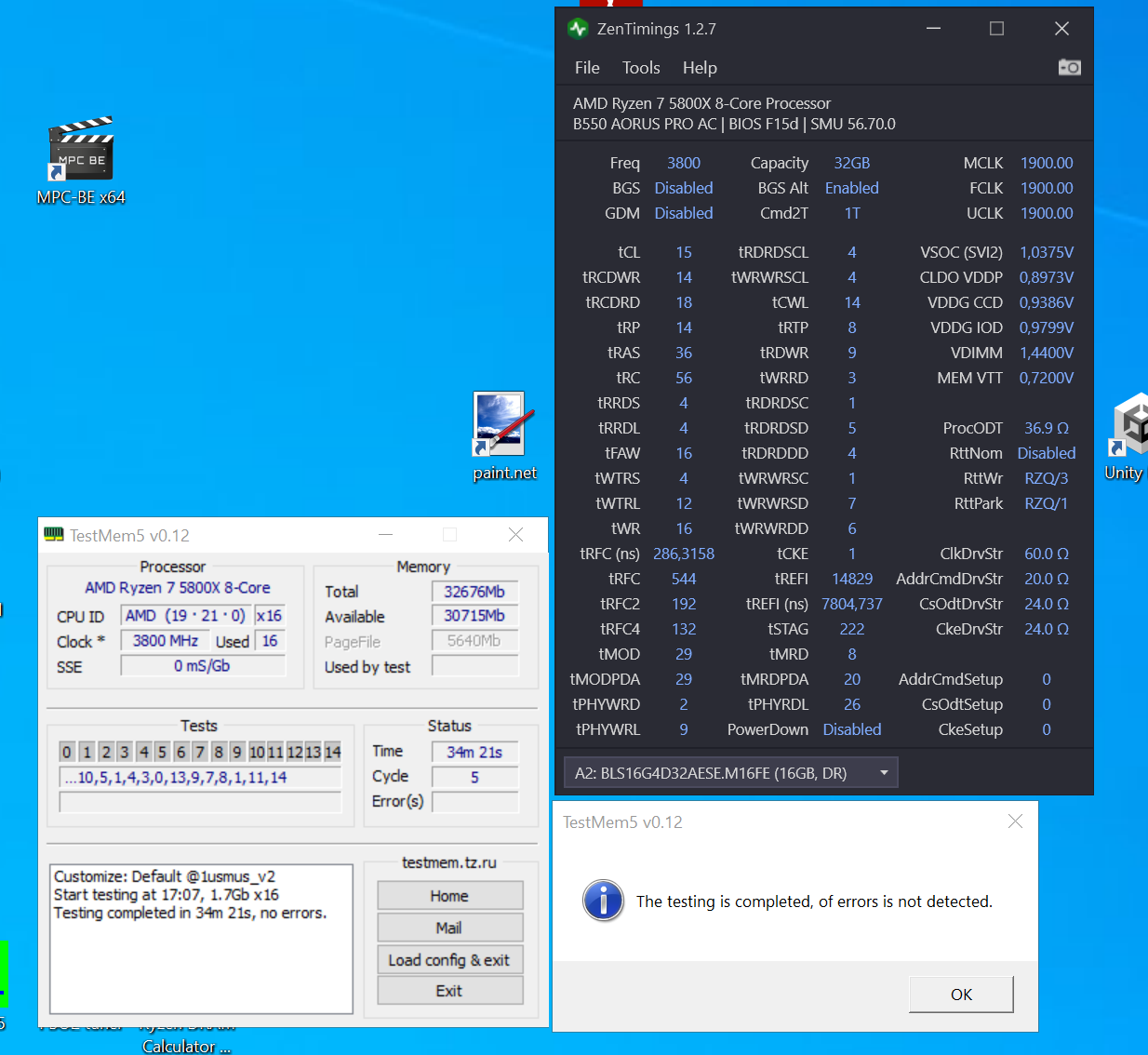Click the ProcODT value 36.9 Ω
The image size is (1148, 1055).
coord(1047,428)
